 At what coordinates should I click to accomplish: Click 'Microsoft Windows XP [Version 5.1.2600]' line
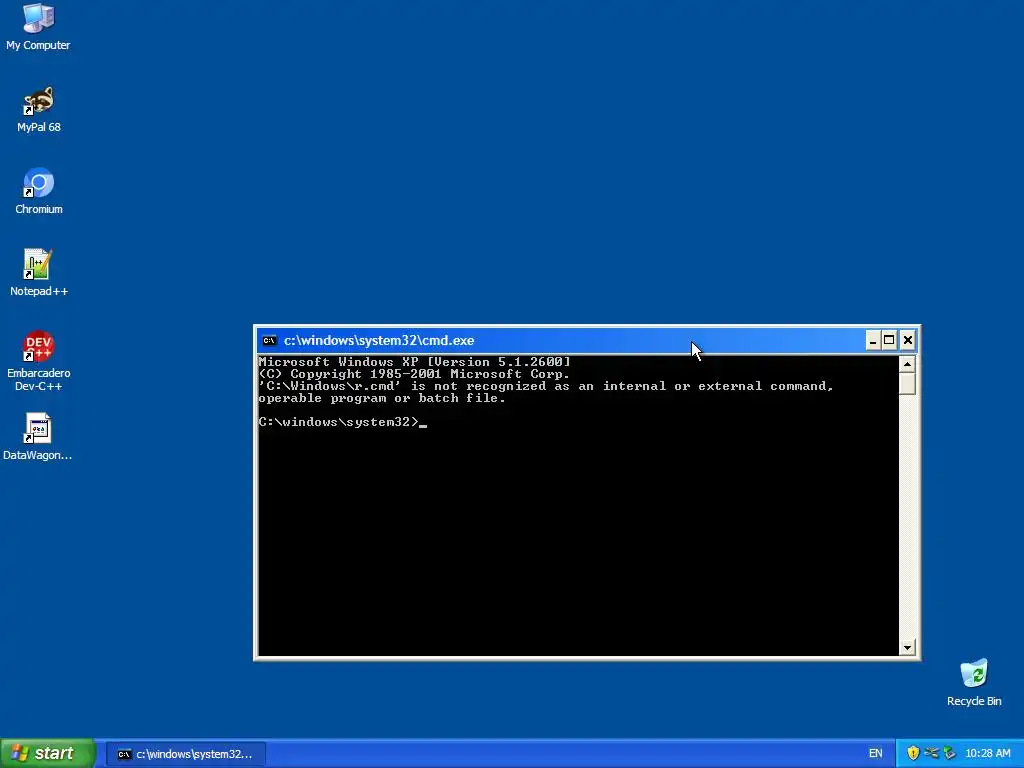point(415,362)
